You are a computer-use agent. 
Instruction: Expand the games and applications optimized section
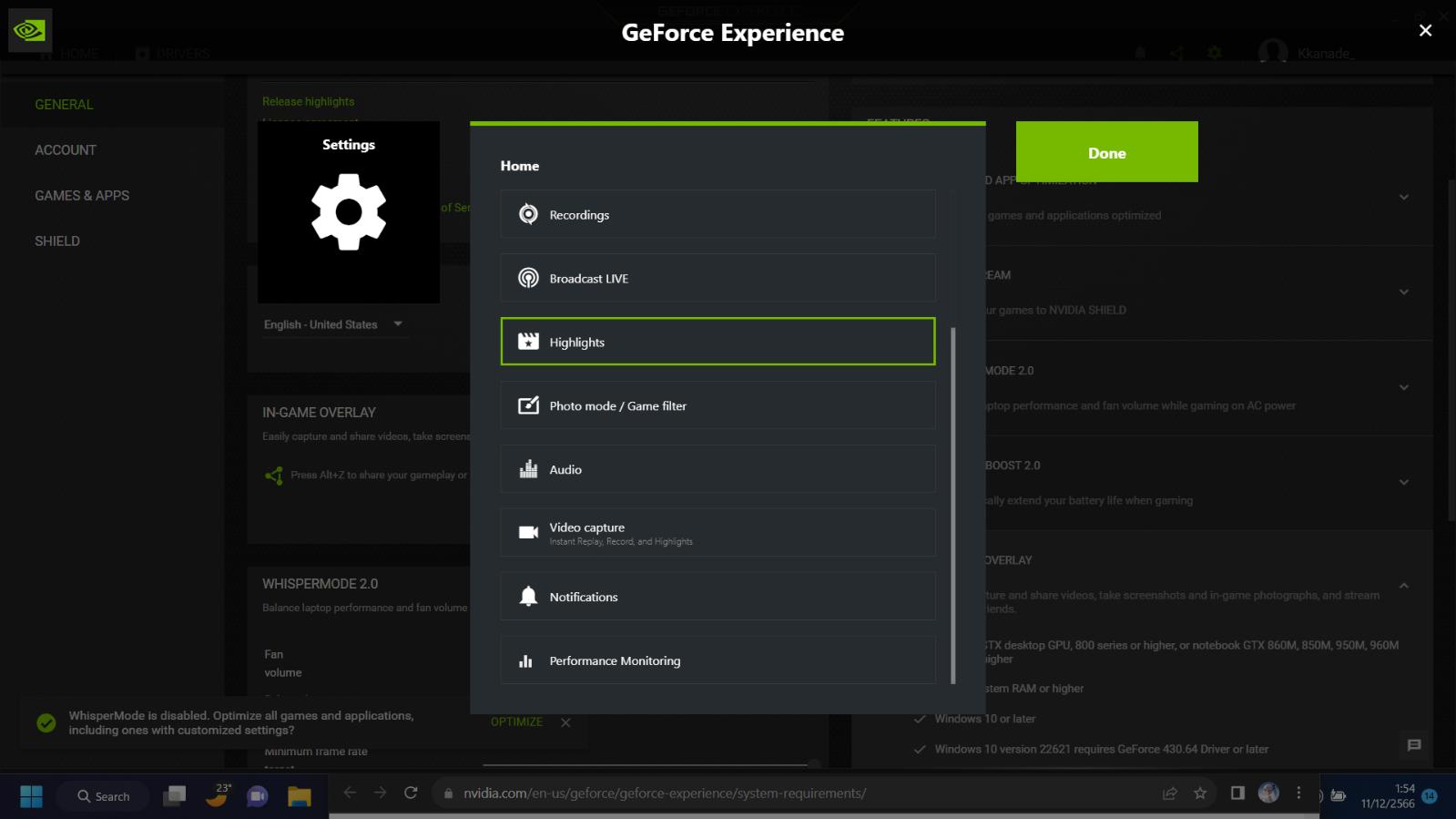1403,197
